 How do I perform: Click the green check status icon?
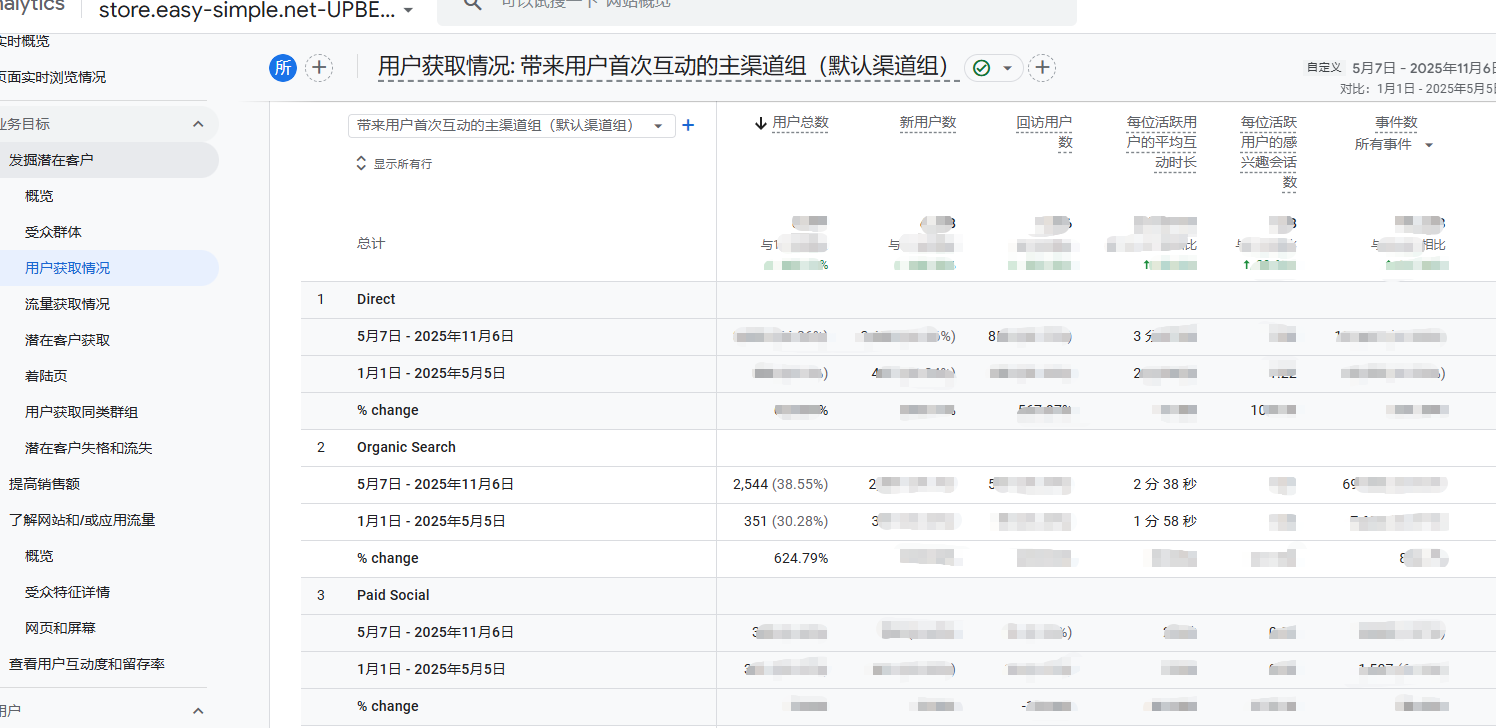(981, 68)
